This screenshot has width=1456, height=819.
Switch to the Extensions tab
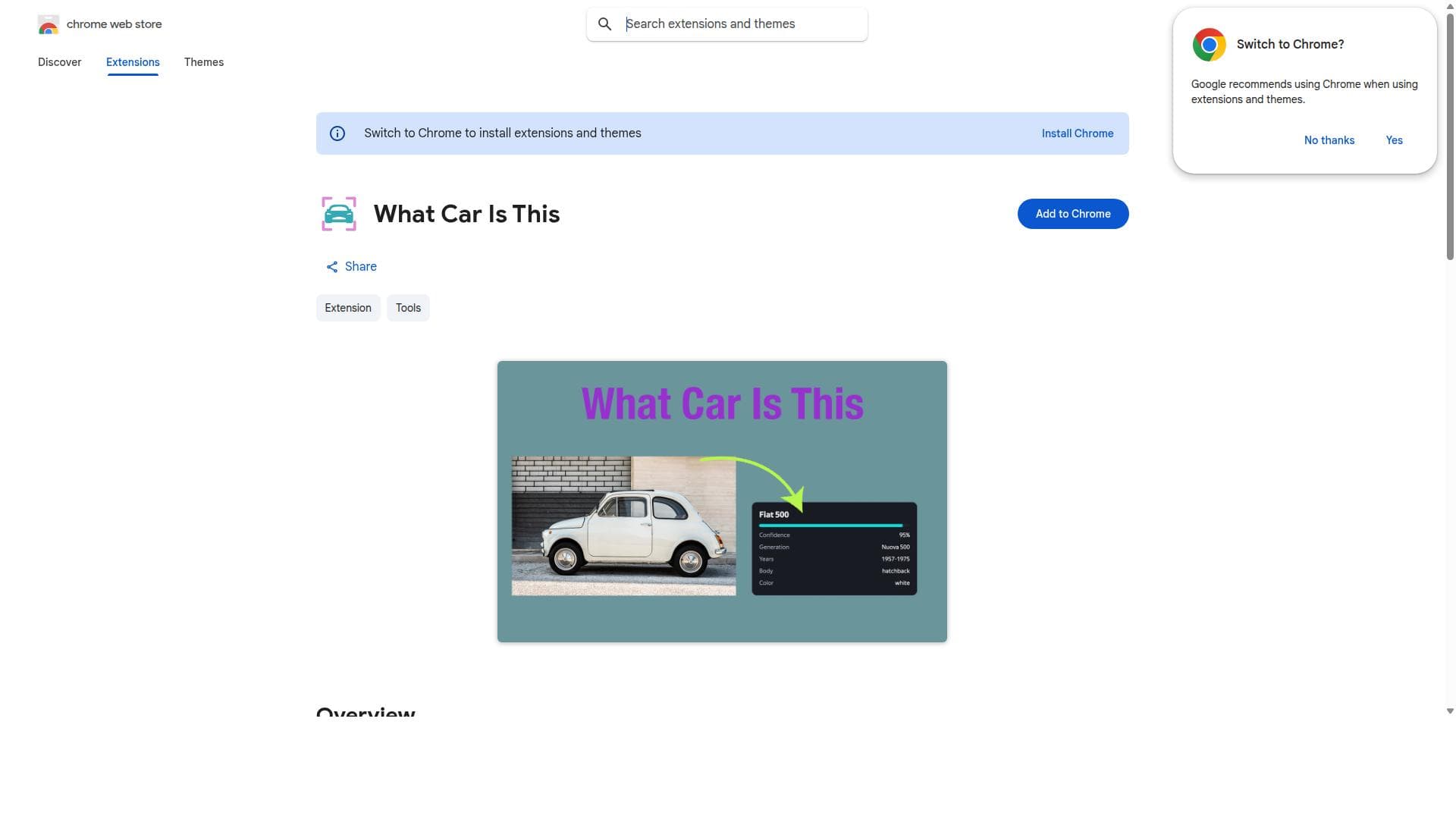tap(133, 62)
